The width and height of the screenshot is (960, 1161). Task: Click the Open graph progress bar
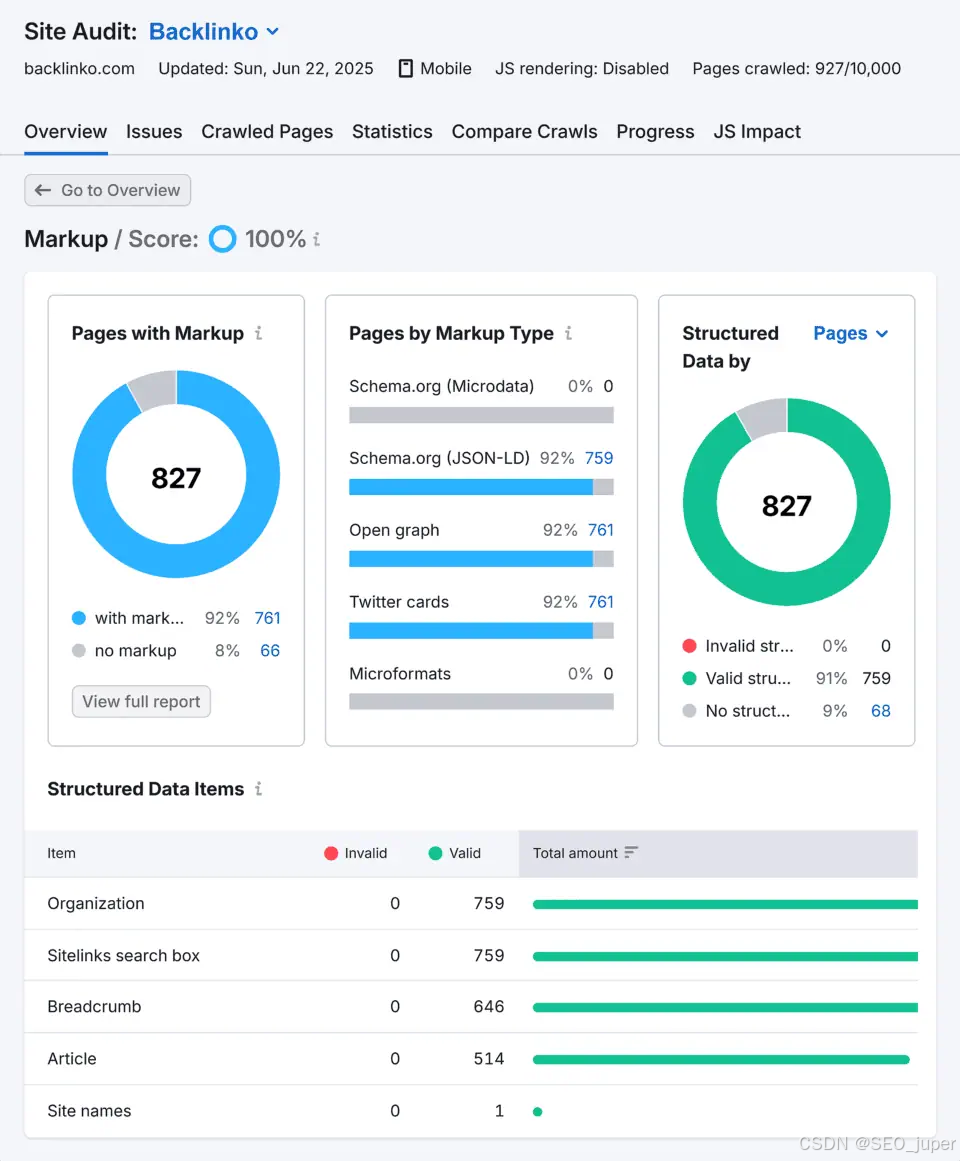click(481, 558)
